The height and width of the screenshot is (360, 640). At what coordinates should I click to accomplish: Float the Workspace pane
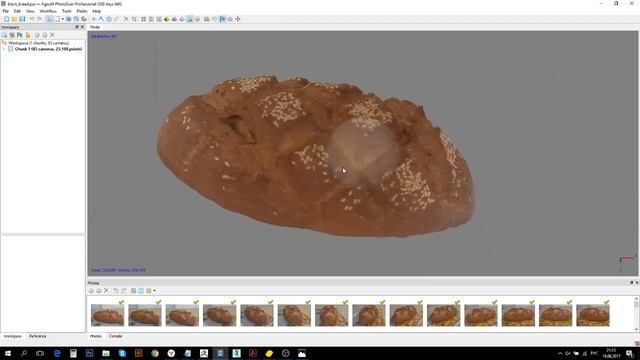coord(76,27)
